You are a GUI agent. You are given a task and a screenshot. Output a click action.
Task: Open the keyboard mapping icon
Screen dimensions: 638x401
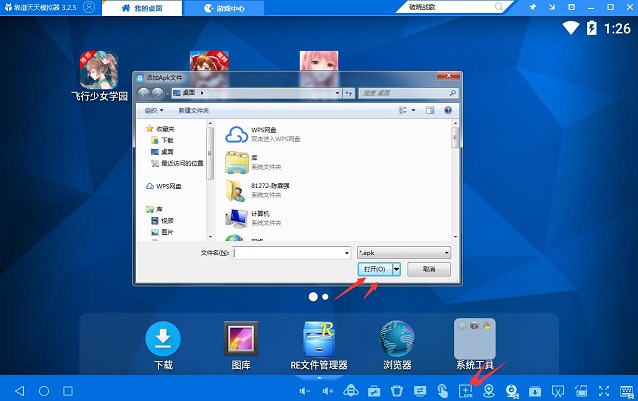[627, 391]
